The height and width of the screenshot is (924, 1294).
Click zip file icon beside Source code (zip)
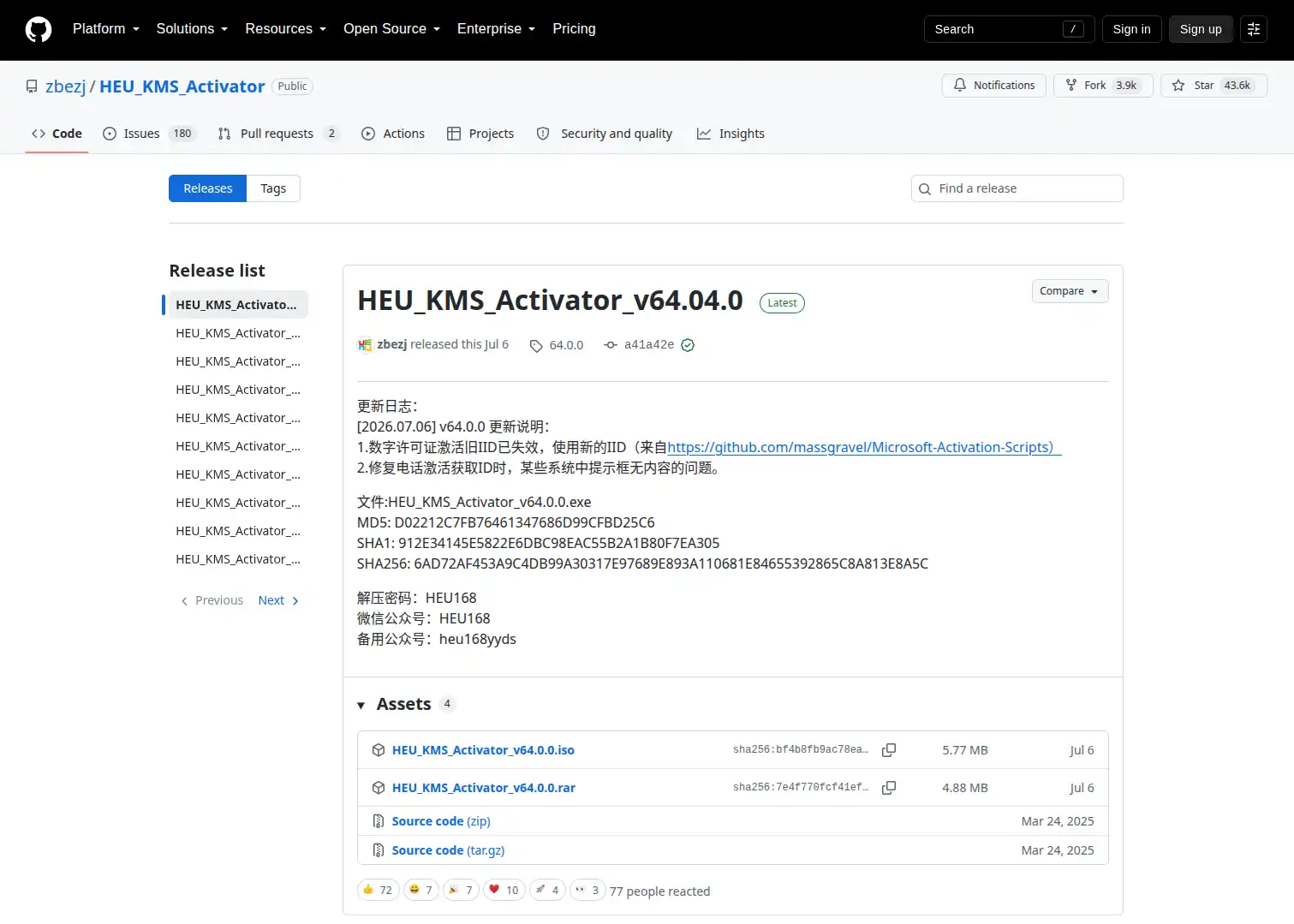point(379,821)
